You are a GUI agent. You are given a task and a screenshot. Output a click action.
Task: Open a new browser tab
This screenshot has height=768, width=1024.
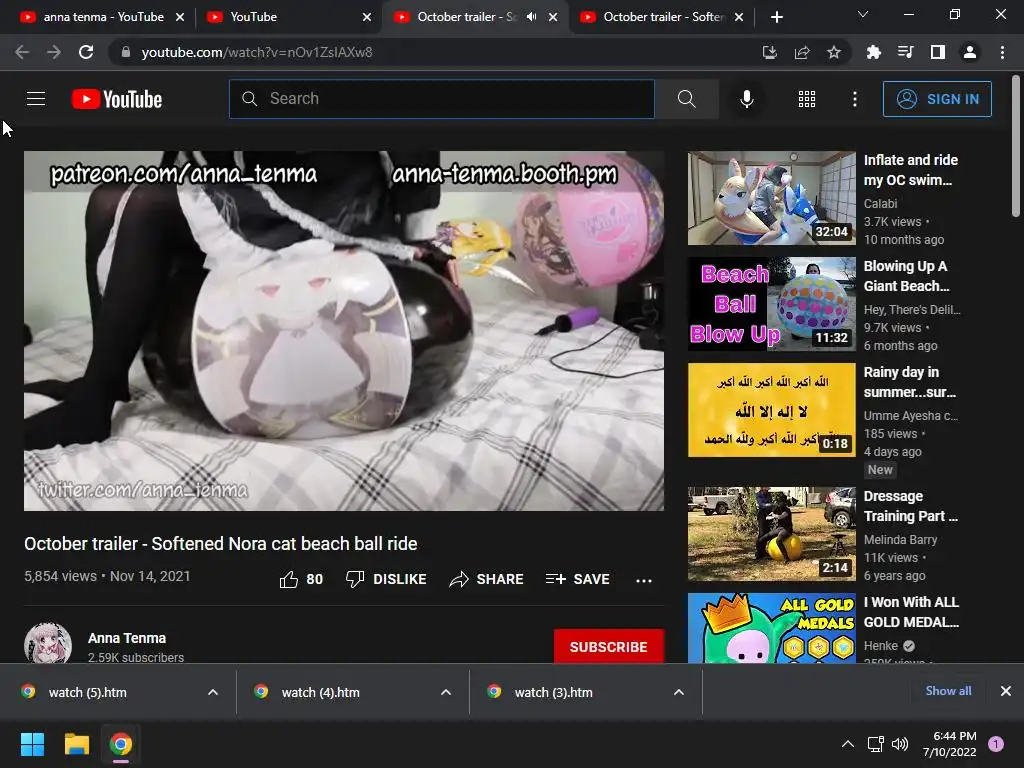[776, 17]
